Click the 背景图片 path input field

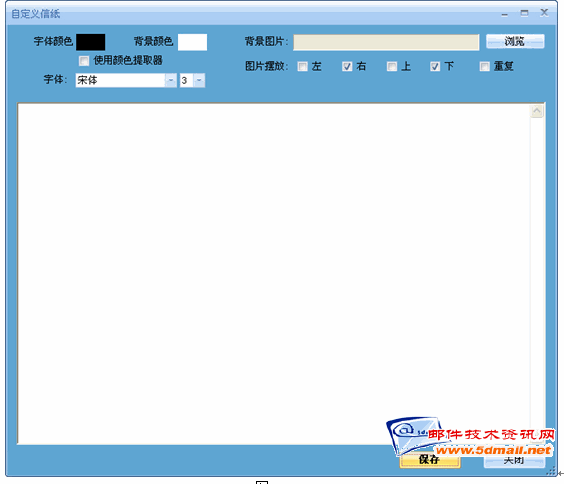[386, 42]
